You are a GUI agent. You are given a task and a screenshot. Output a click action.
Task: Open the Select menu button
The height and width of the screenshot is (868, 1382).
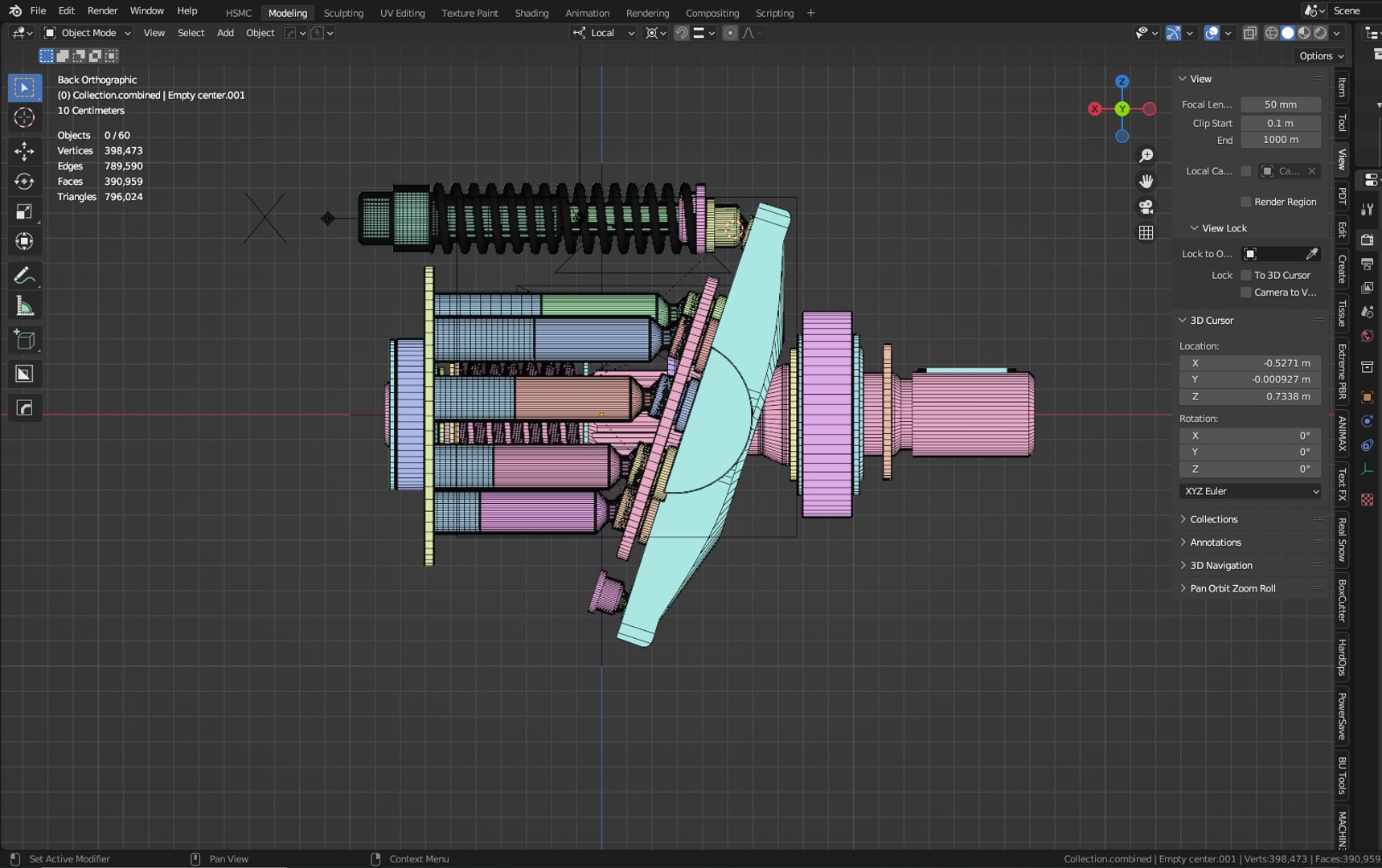[x=191, y=33]
